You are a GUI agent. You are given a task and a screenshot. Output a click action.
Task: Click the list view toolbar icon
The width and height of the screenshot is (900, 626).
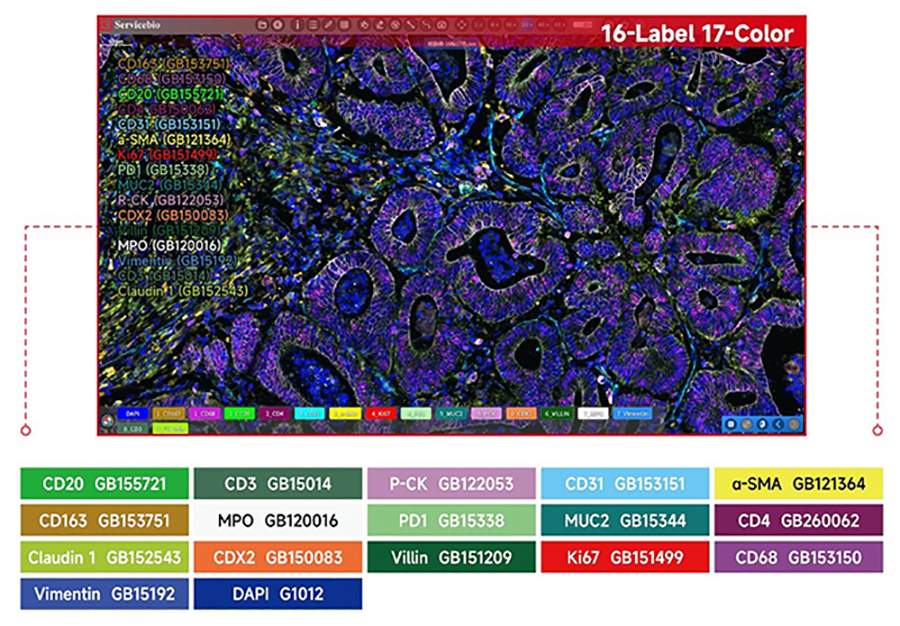pyautogui.click(x=314, y=24)
